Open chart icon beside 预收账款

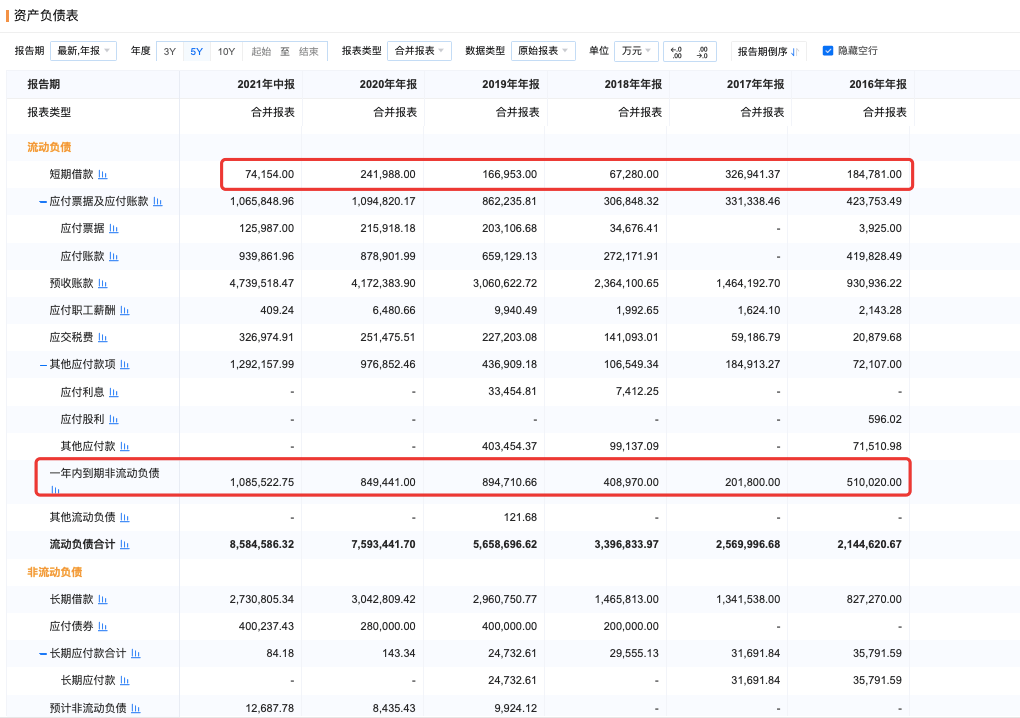[x=103, y=283]
